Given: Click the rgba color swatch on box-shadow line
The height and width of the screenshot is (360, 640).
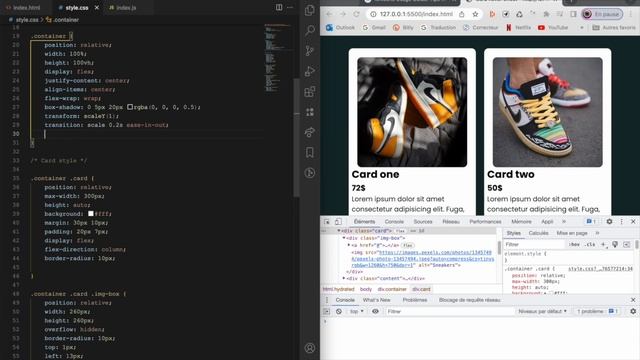Looking at the screenshot, I should click(x=130, y=107).
